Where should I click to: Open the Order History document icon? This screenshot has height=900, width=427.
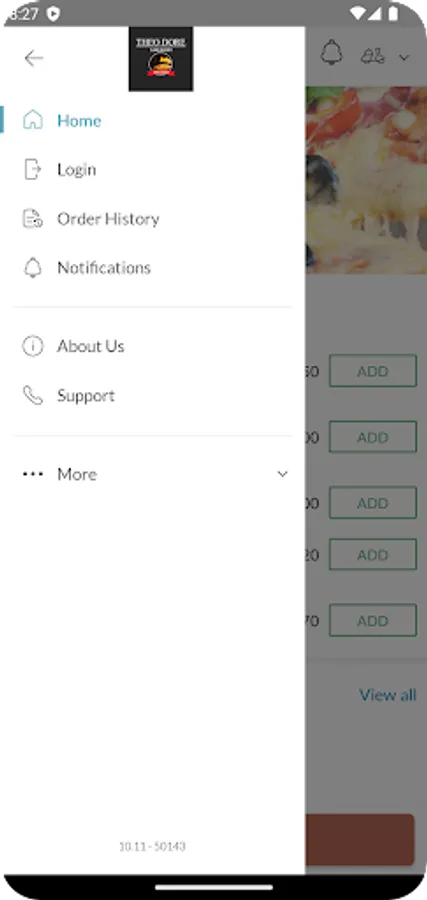(33, 219)
